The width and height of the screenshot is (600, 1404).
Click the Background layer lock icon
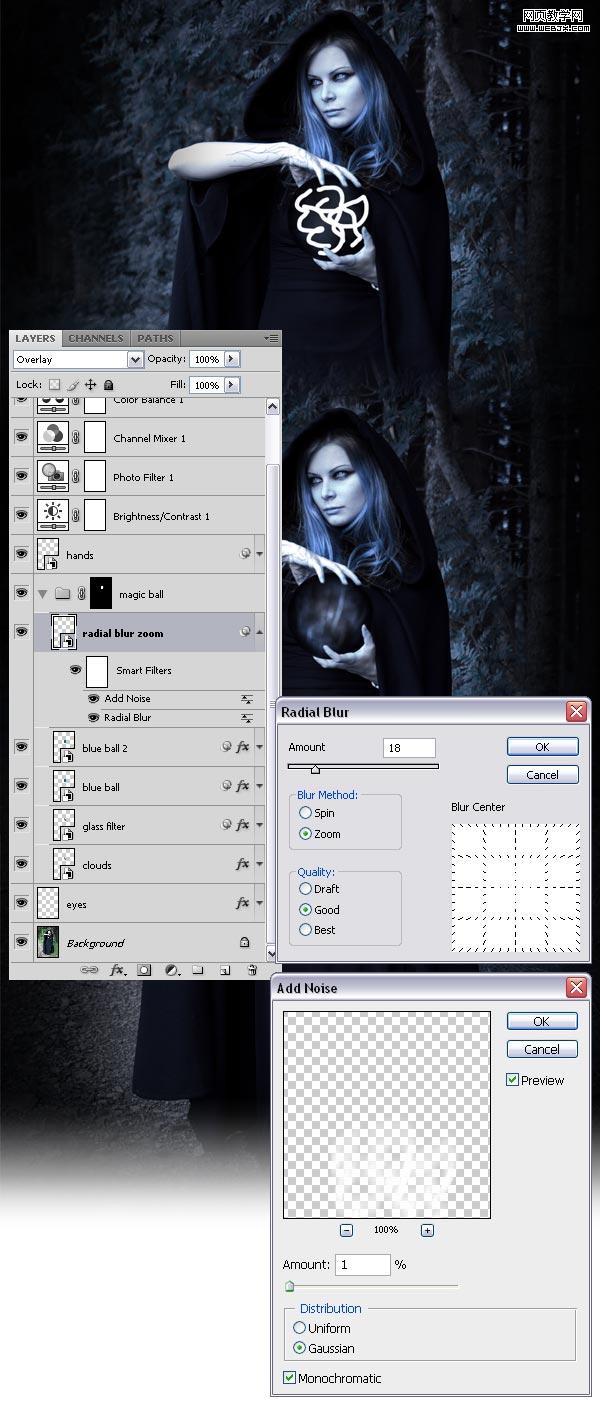[x=244, y=942]
